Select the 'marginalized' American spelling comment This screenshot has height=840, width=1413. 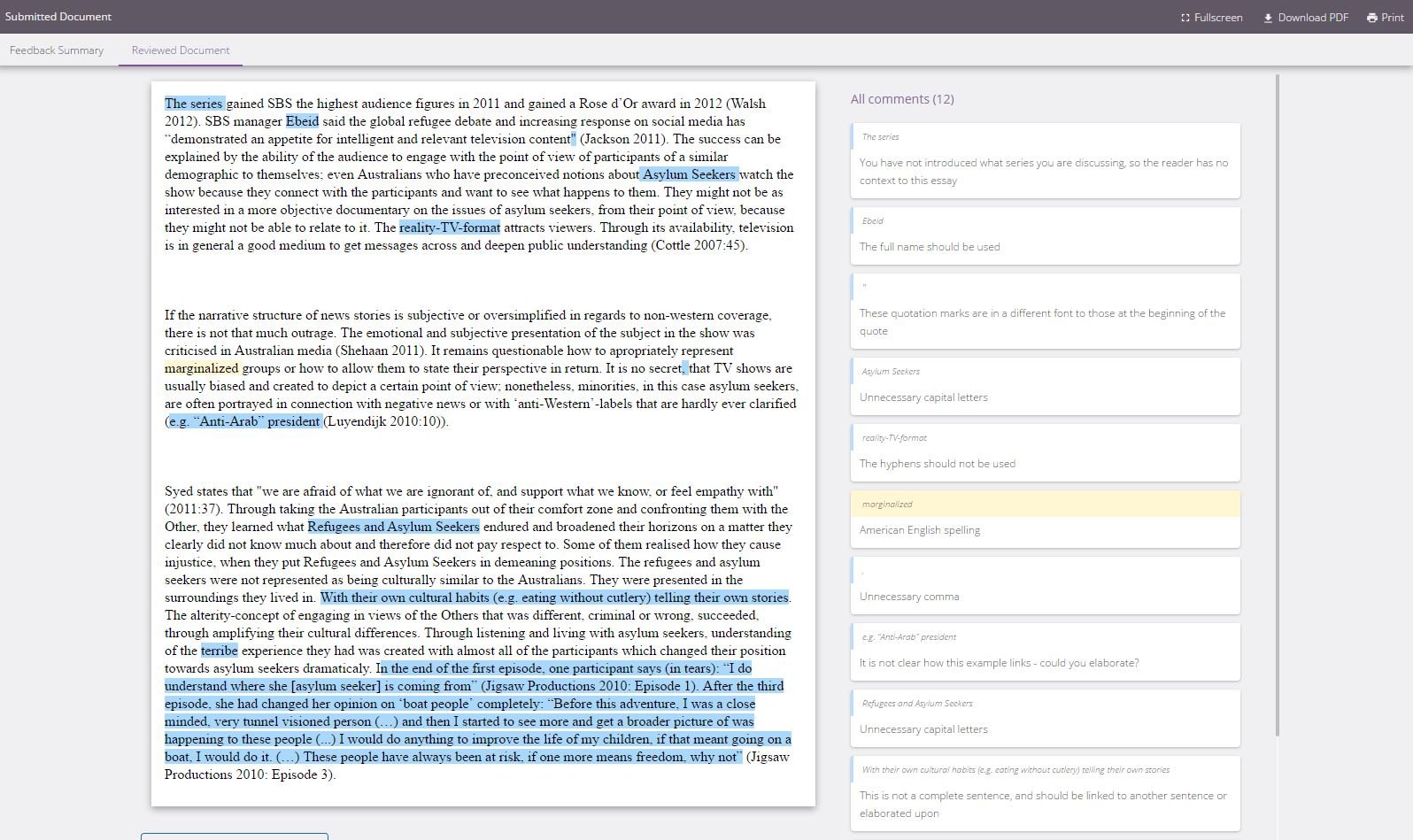(x=1045, y=519)
